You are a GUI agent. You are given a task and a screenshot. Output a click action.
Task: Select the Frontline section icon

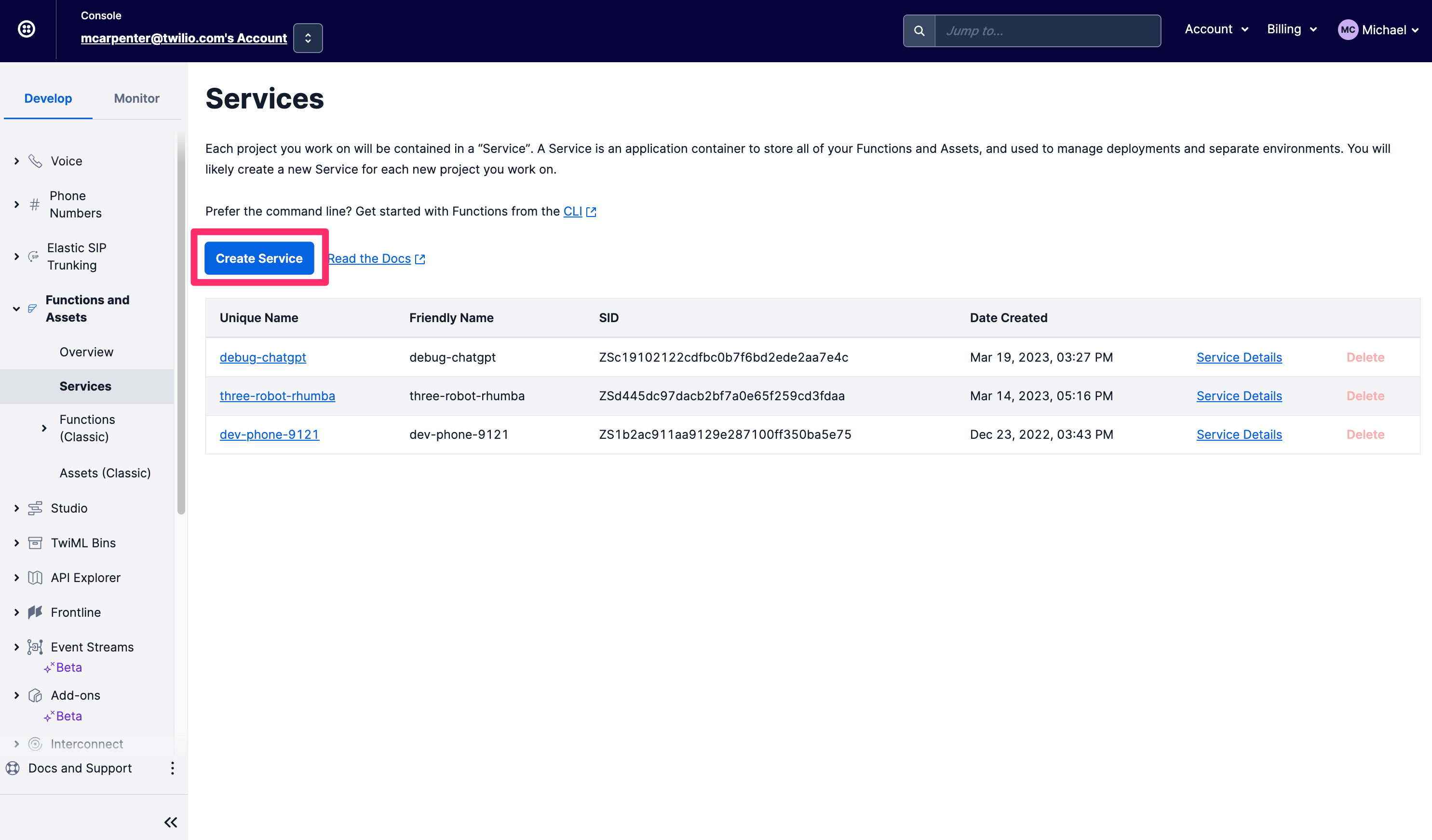pos(35,612)
